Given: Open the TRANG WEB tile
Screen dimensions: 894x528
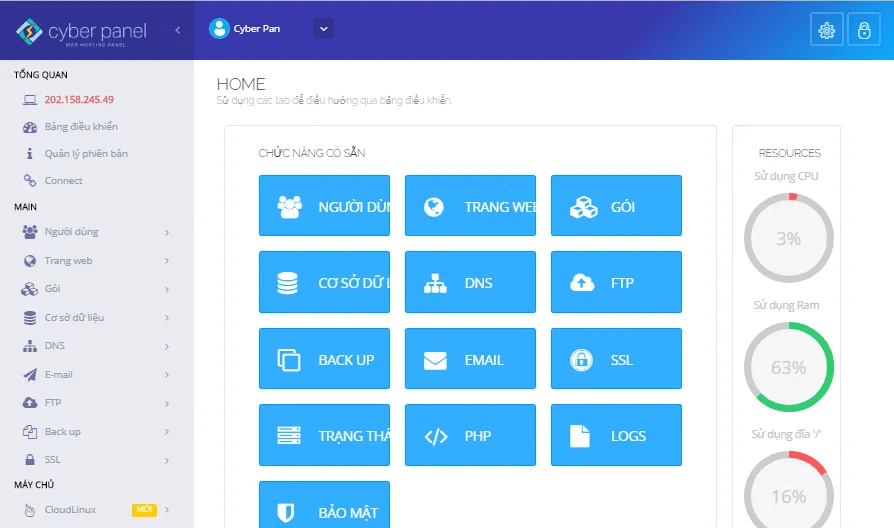Looking at the screenshot, I should coord(470,205).
